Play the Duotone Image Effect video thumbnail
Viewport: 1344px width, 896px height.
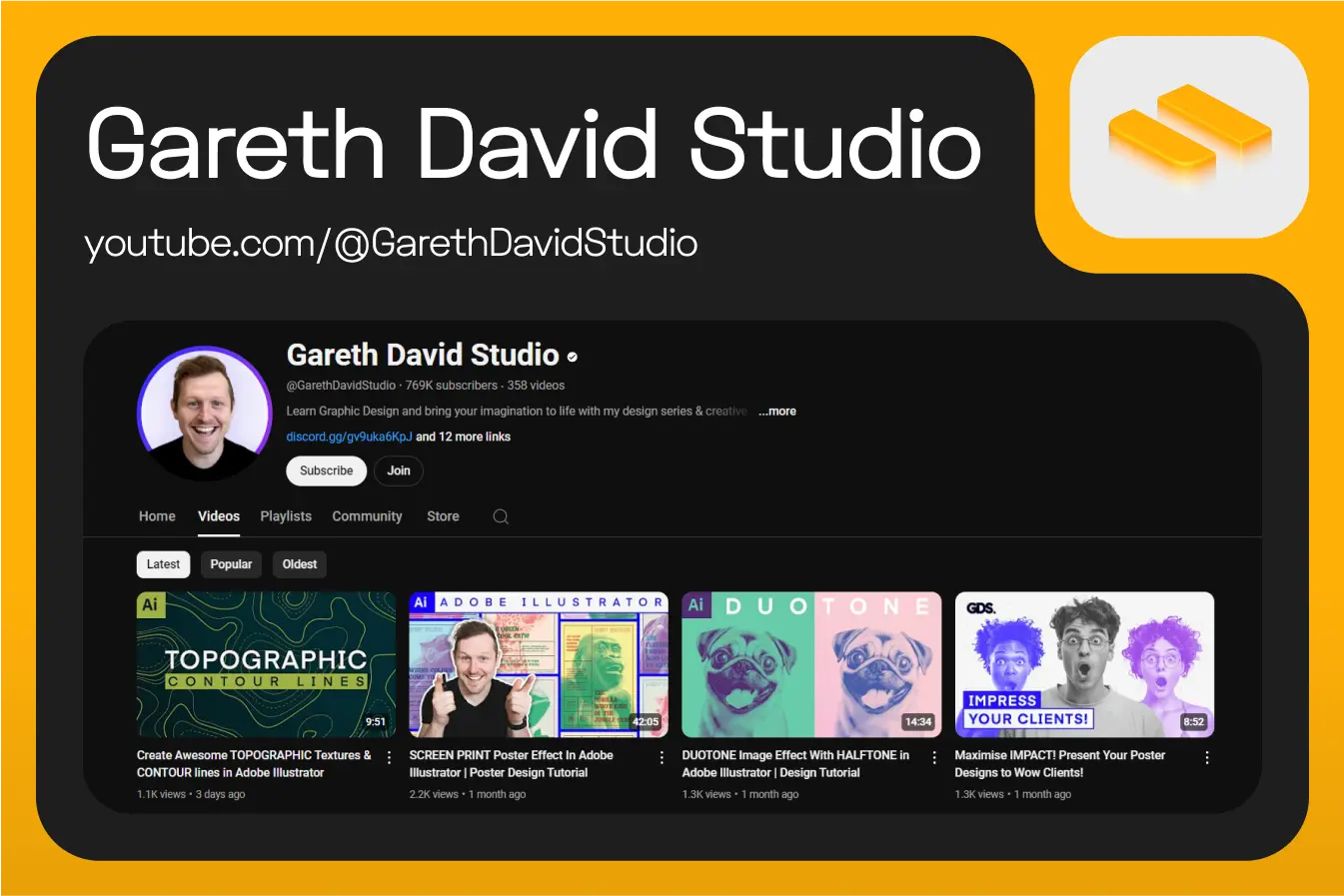tap(811, 664)
